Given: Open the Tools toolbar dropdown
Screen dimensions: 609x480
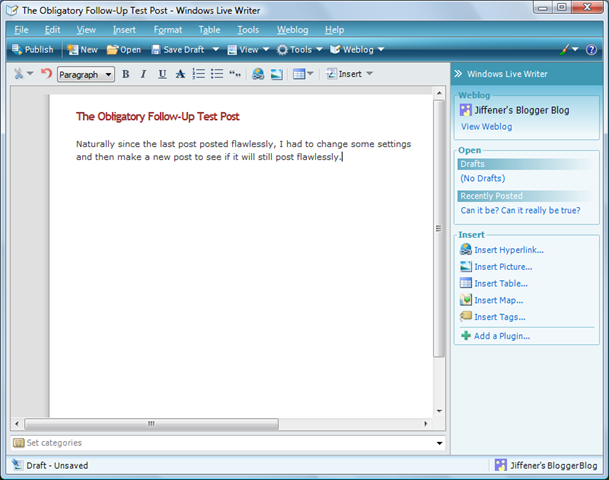Looking at the screenshot, I should point(299,50).
